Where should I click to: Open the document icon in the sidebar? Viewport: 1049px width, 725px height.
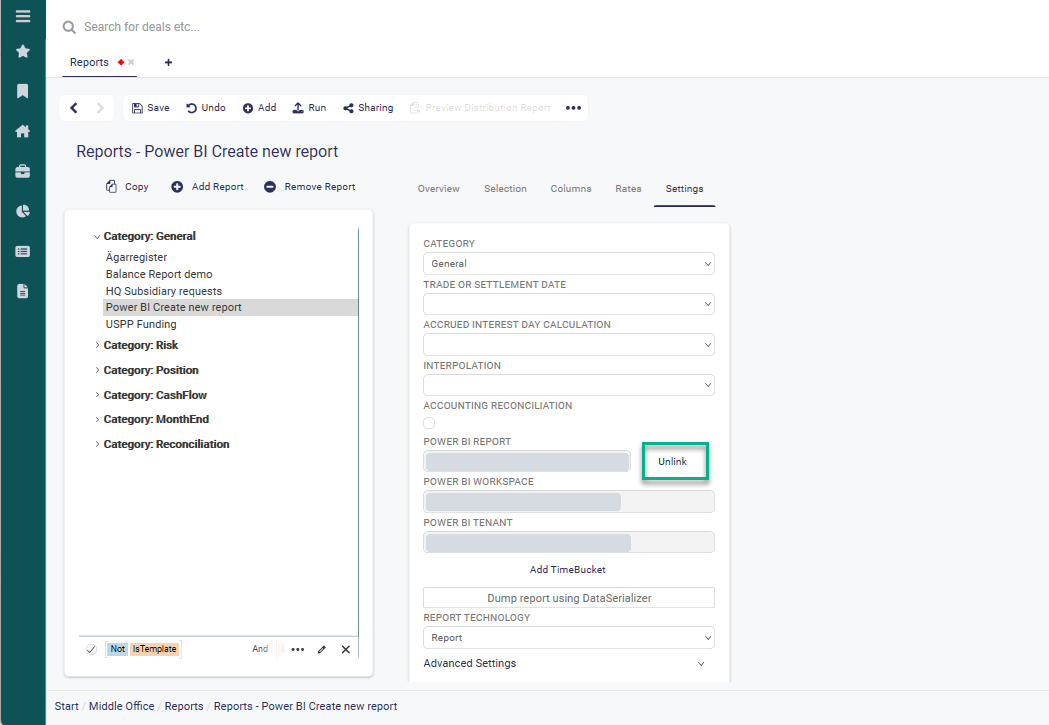coord(23,291)
